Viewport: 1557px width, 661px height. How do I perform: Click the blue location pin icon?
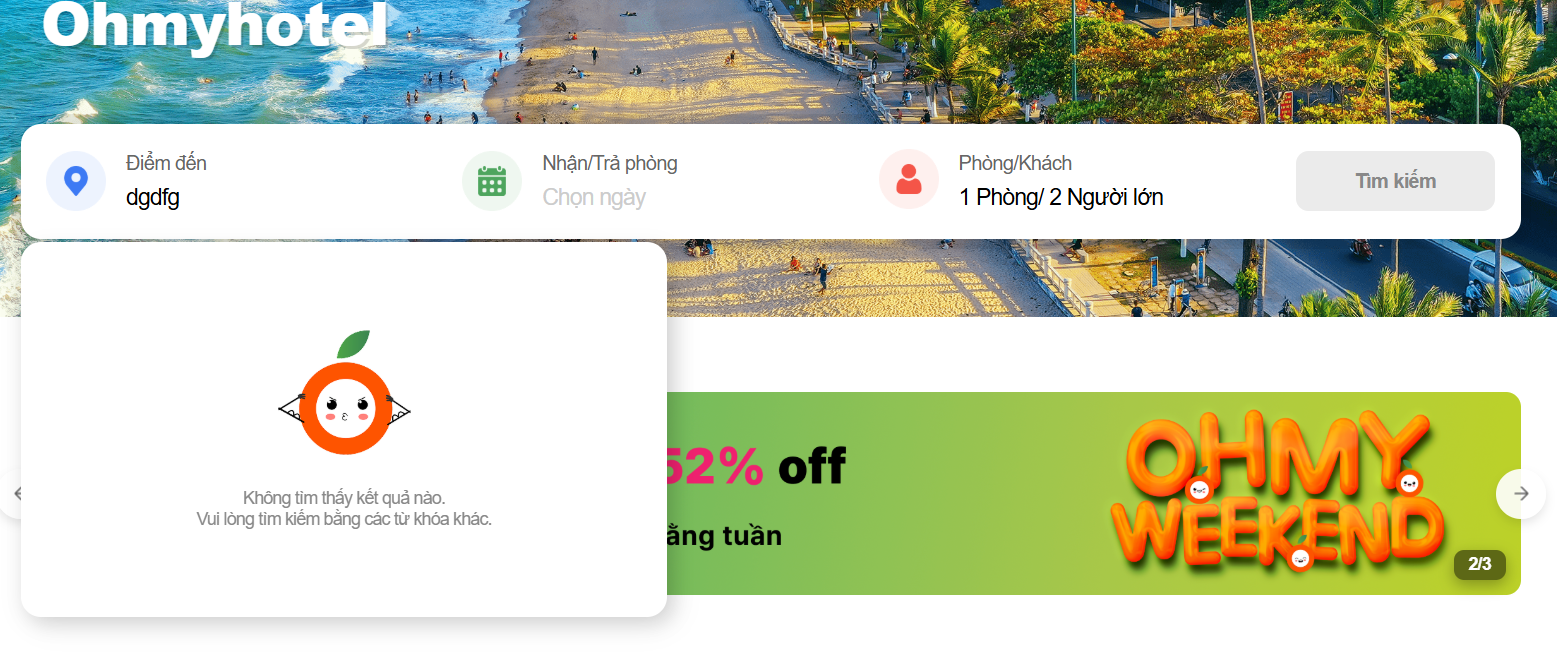point(76,181)
